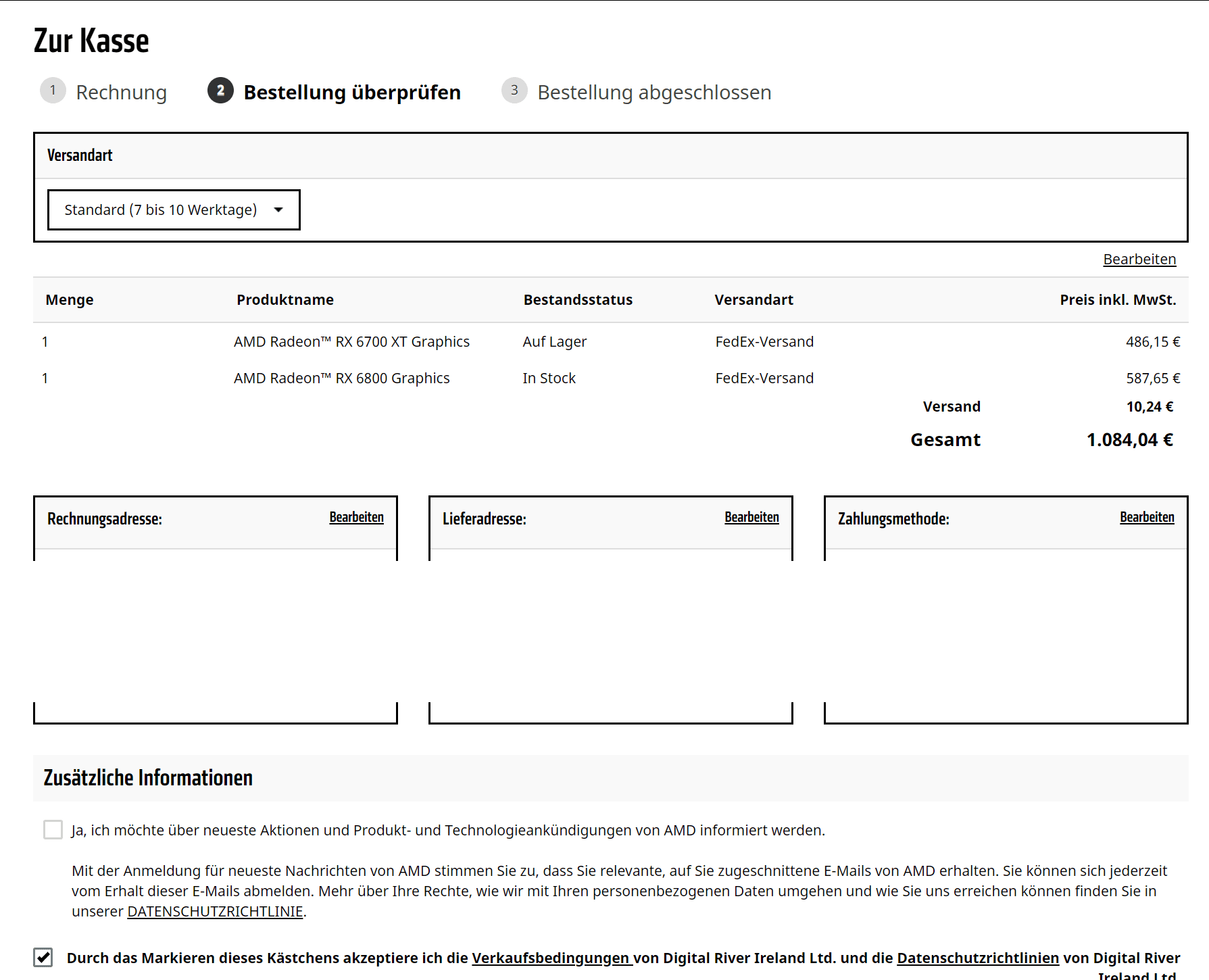Click the Gesamt label
Screen dimensions: 1209x980
pos(945,440)
